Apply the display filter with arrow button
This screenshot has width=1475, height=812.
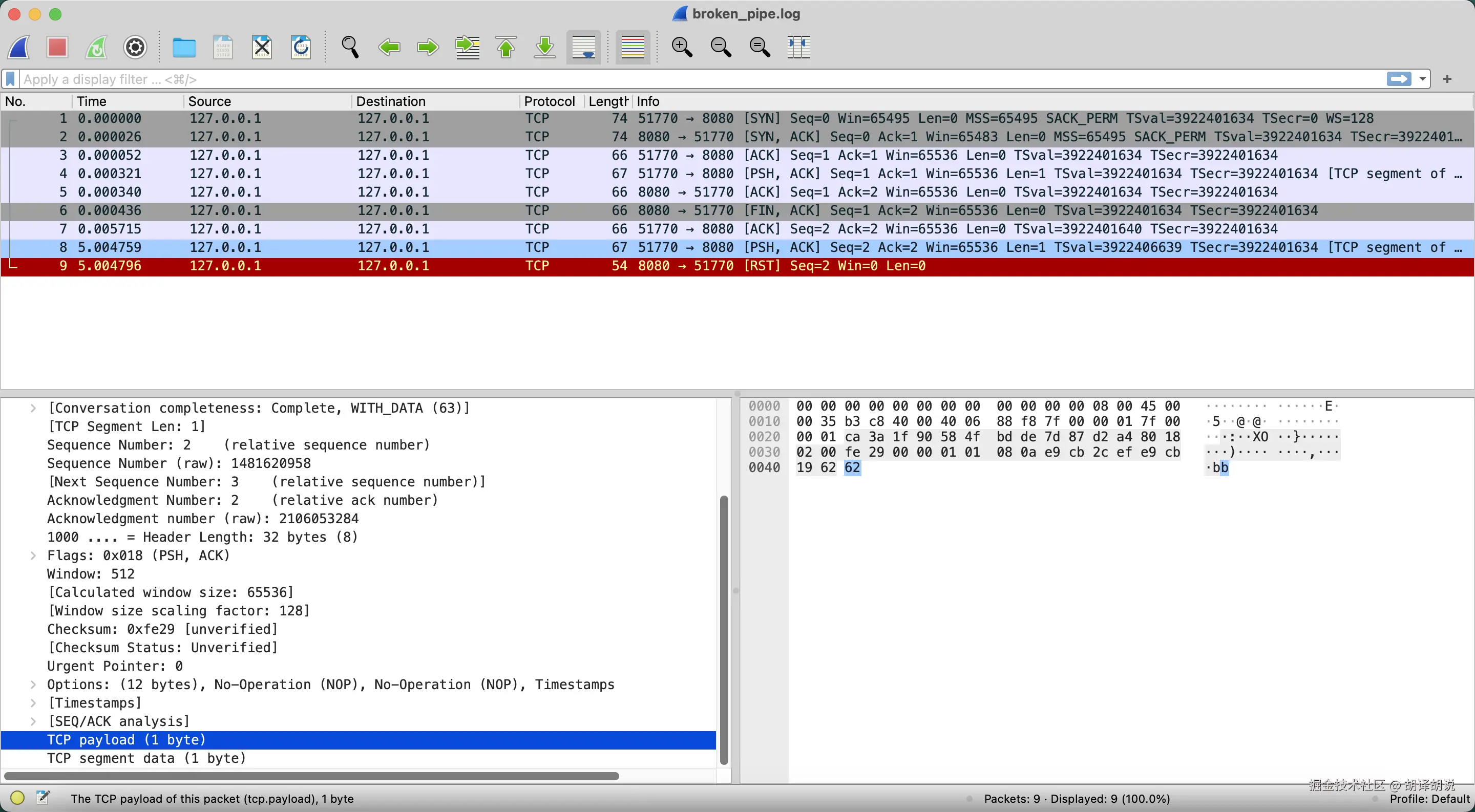[1400, 79]
